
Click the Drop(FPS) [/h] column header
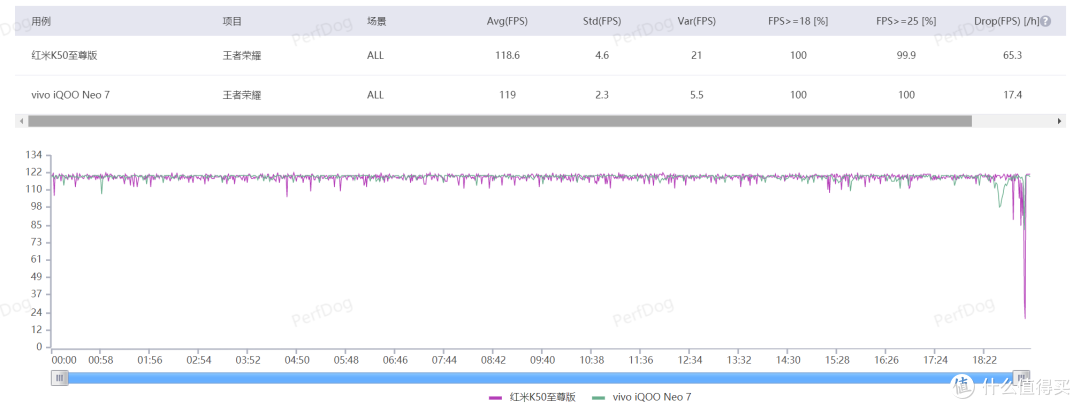point(1006,21)
